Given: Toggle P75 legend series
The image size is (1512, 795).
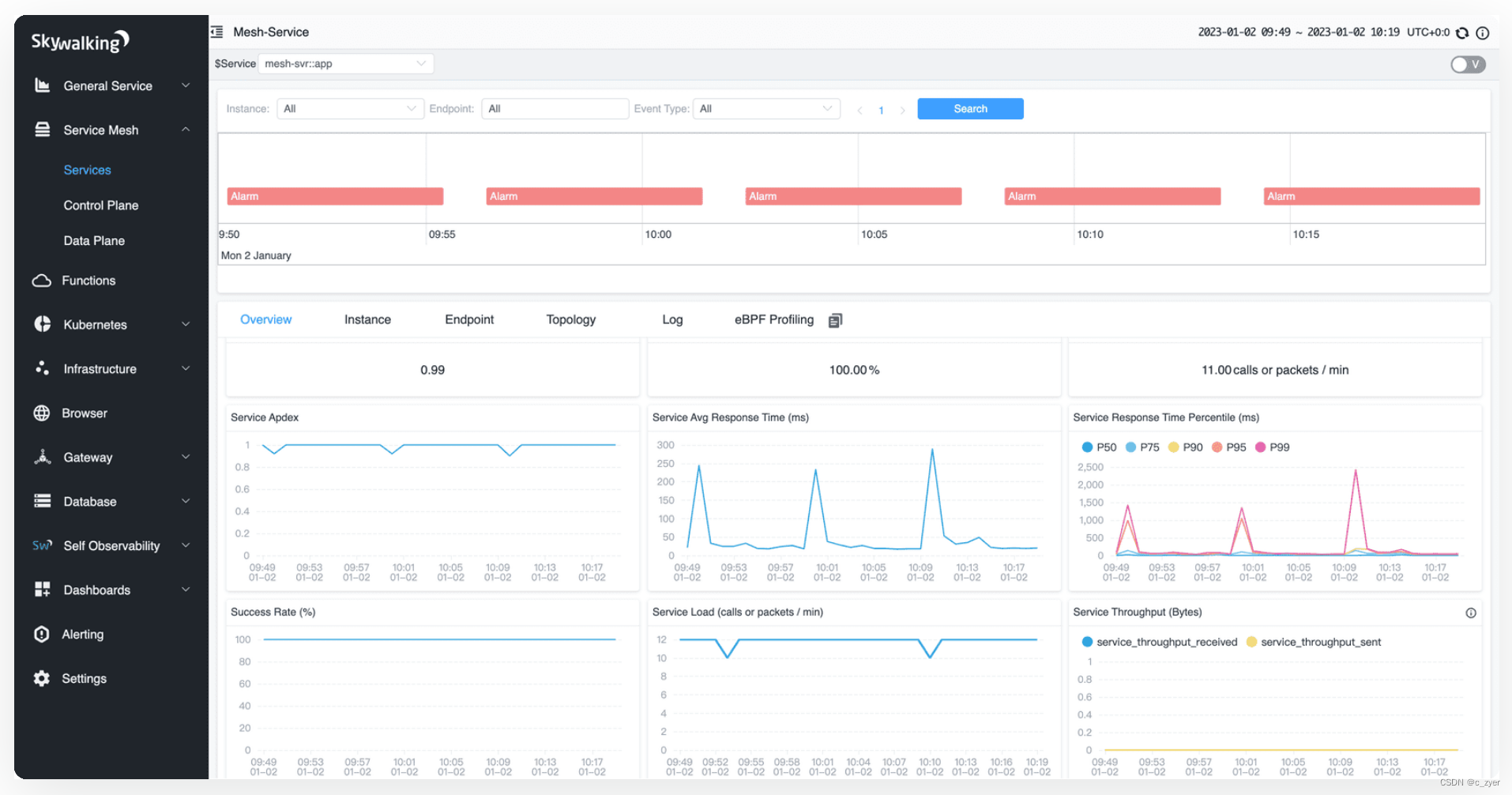Looking at the screenshot, I should tap(1142, 447).
